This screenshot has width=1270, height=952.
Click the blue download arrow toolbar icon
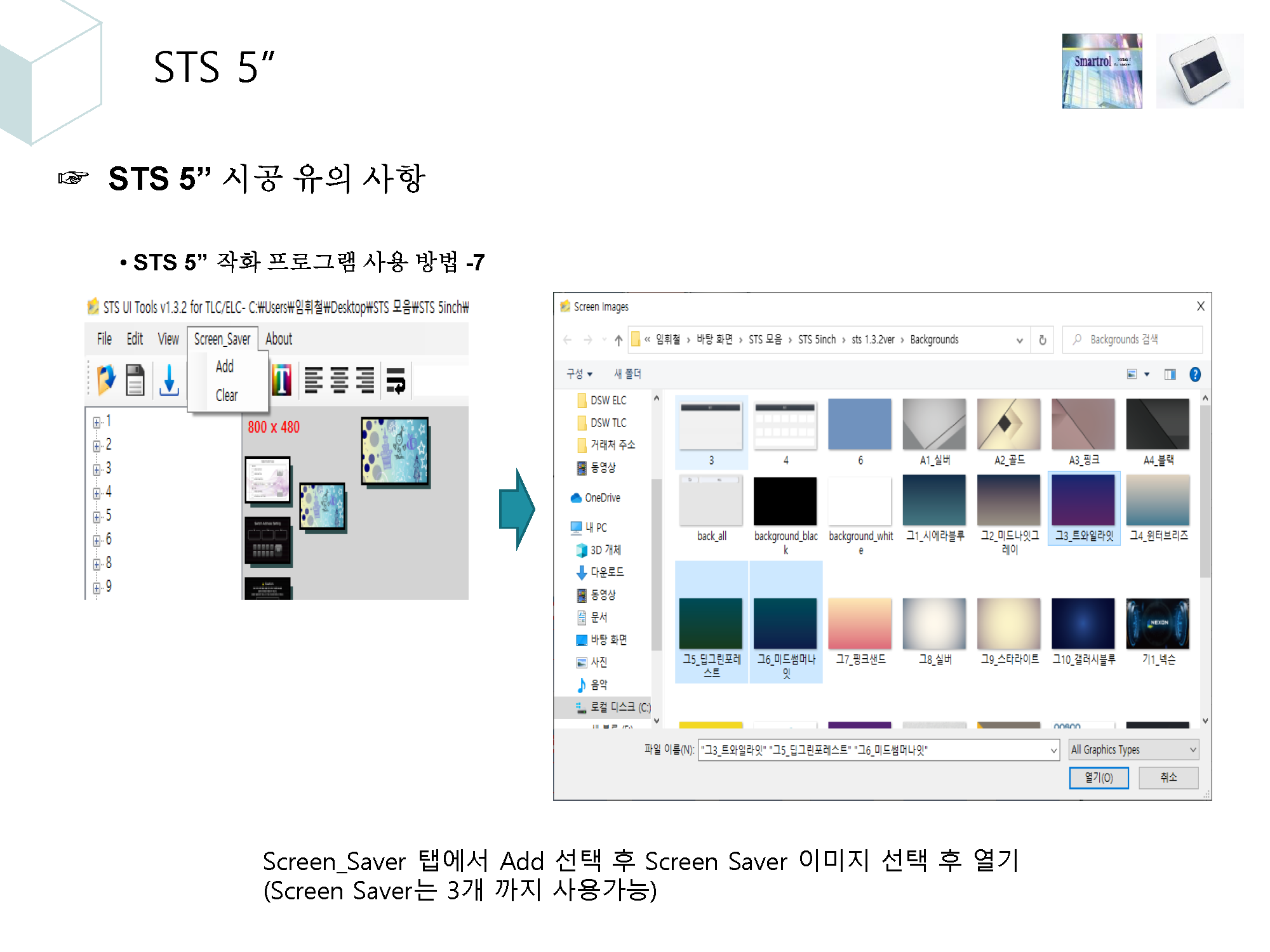tap(170, 380)
